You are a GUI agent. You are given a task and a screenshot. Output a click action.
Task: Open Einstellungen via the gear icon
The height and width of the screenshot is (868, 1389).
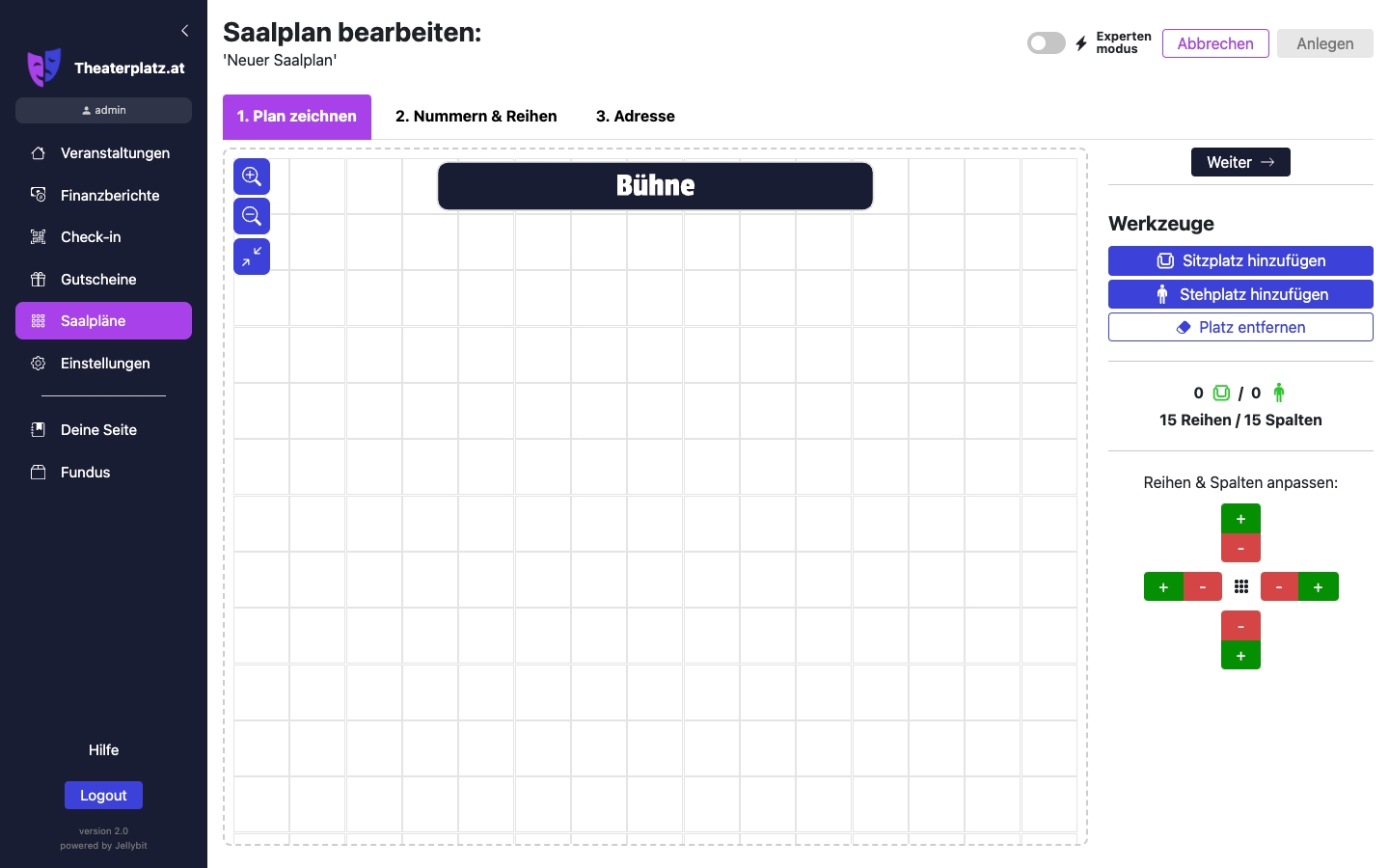click(x=38, y=364)
